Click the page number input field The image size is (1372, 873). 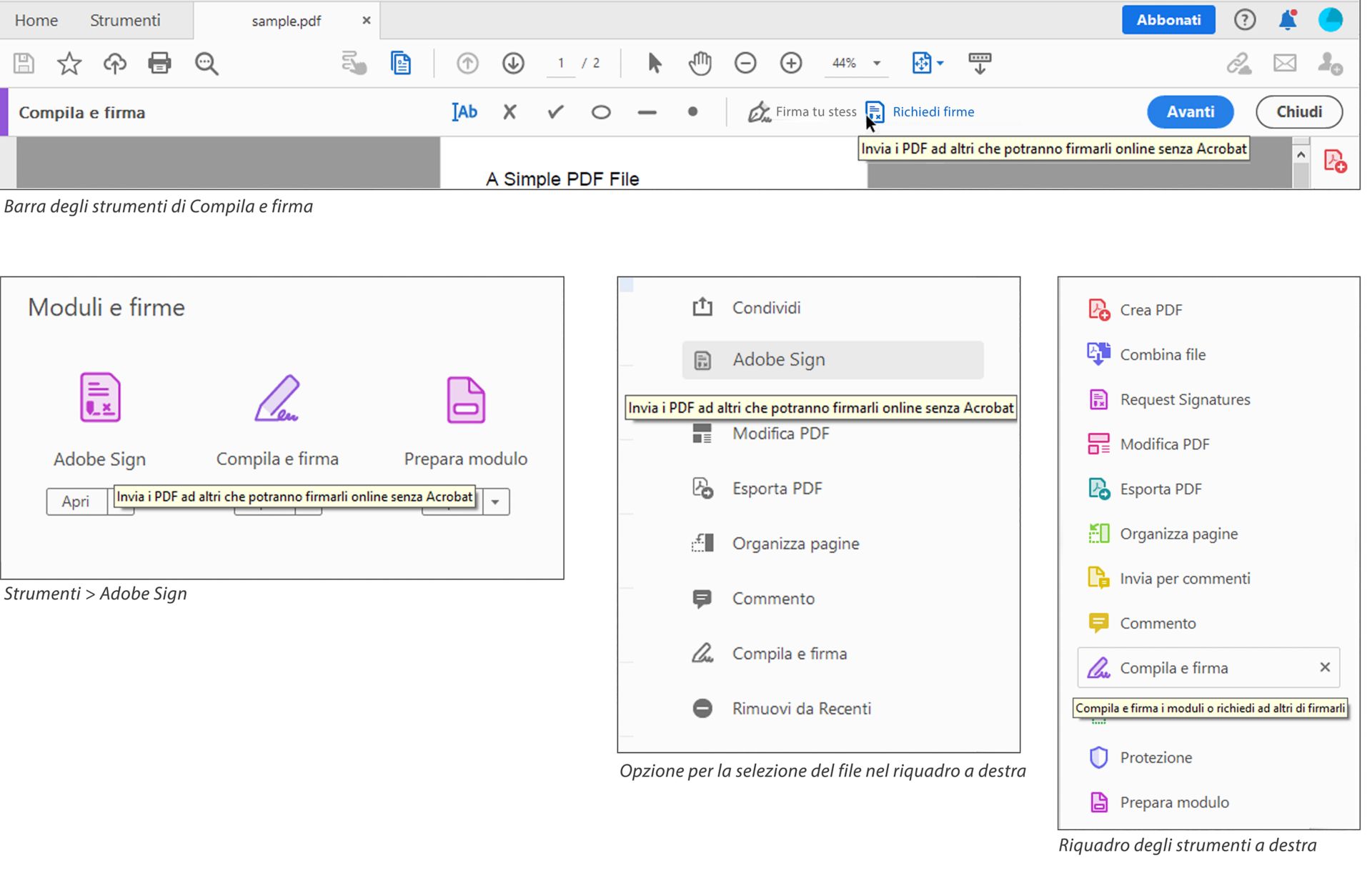(561, 64)
